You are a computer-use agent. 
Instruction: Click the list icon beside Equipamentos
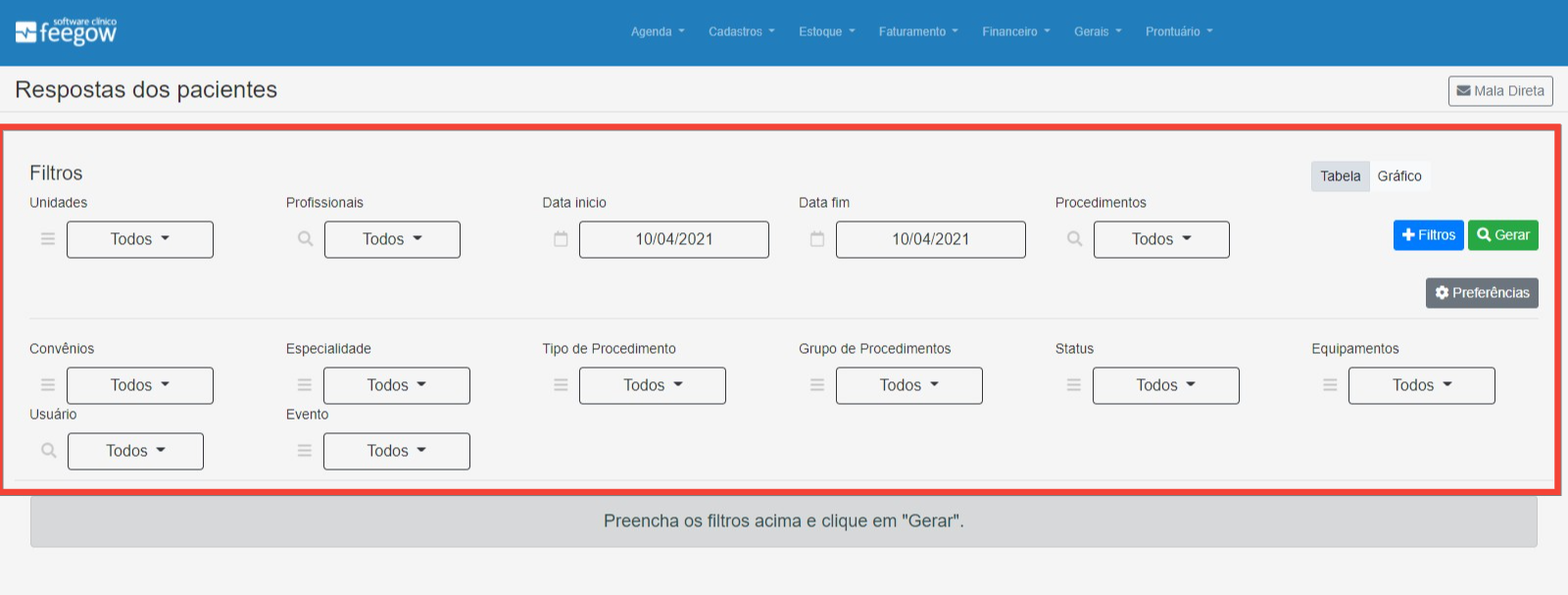point(1330,385)
